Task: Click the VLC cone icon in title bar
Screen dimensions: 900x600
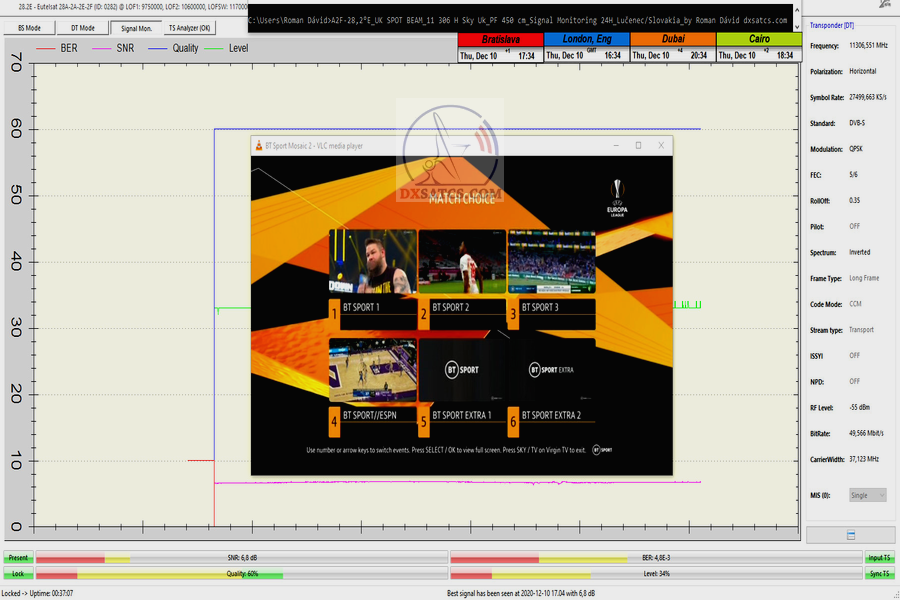Action: [260, 146]
